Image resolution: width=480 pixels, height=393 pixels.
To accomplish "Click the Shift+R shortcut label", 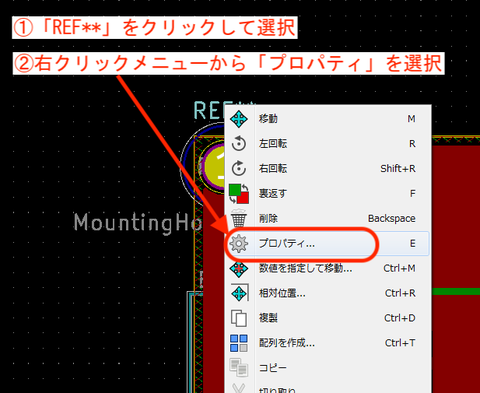I will (x=398, y=169).
